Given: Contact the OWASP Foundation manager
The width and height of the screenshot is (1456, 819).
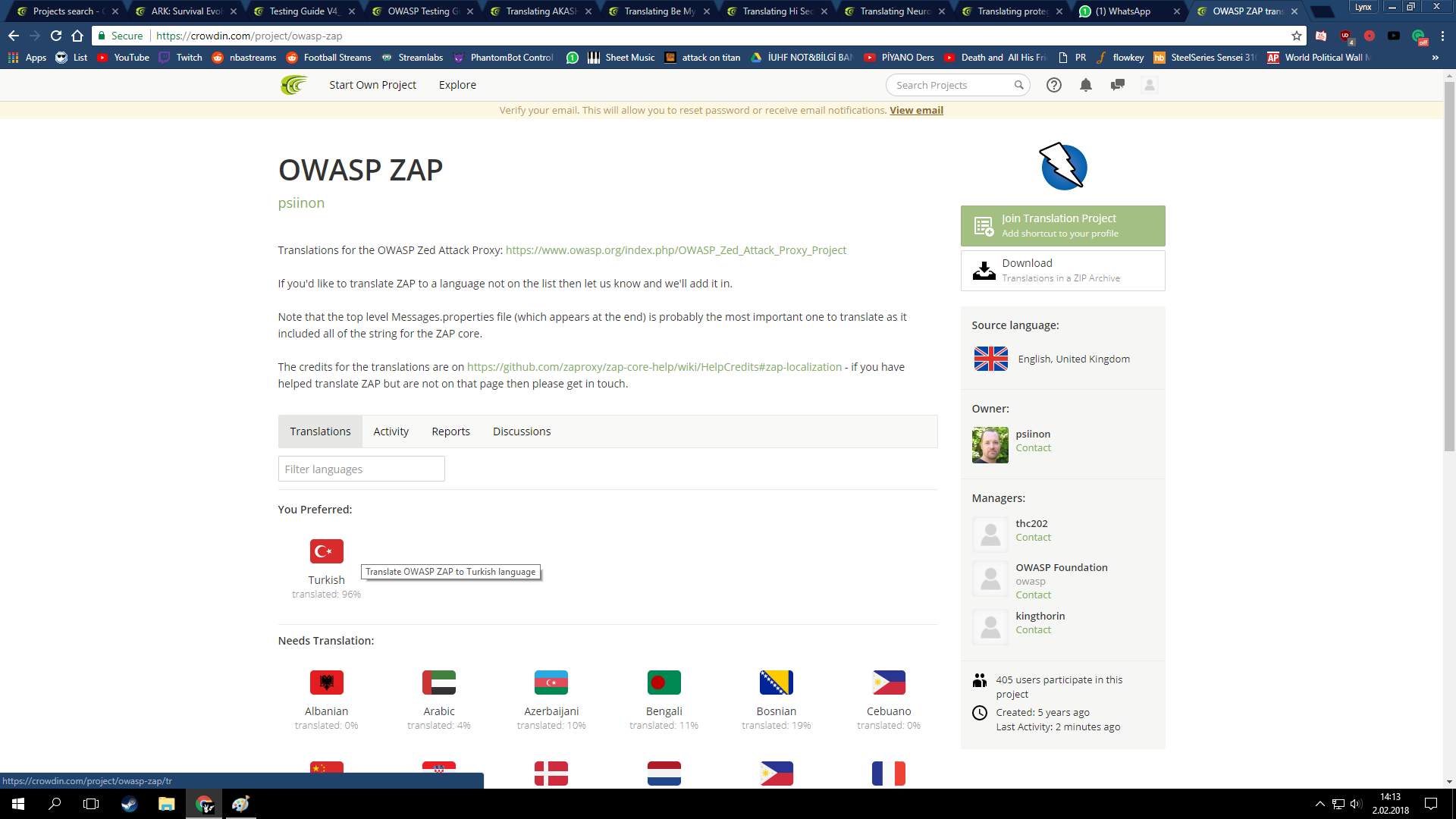Looking at the screenshot, I should (1033, 595).
